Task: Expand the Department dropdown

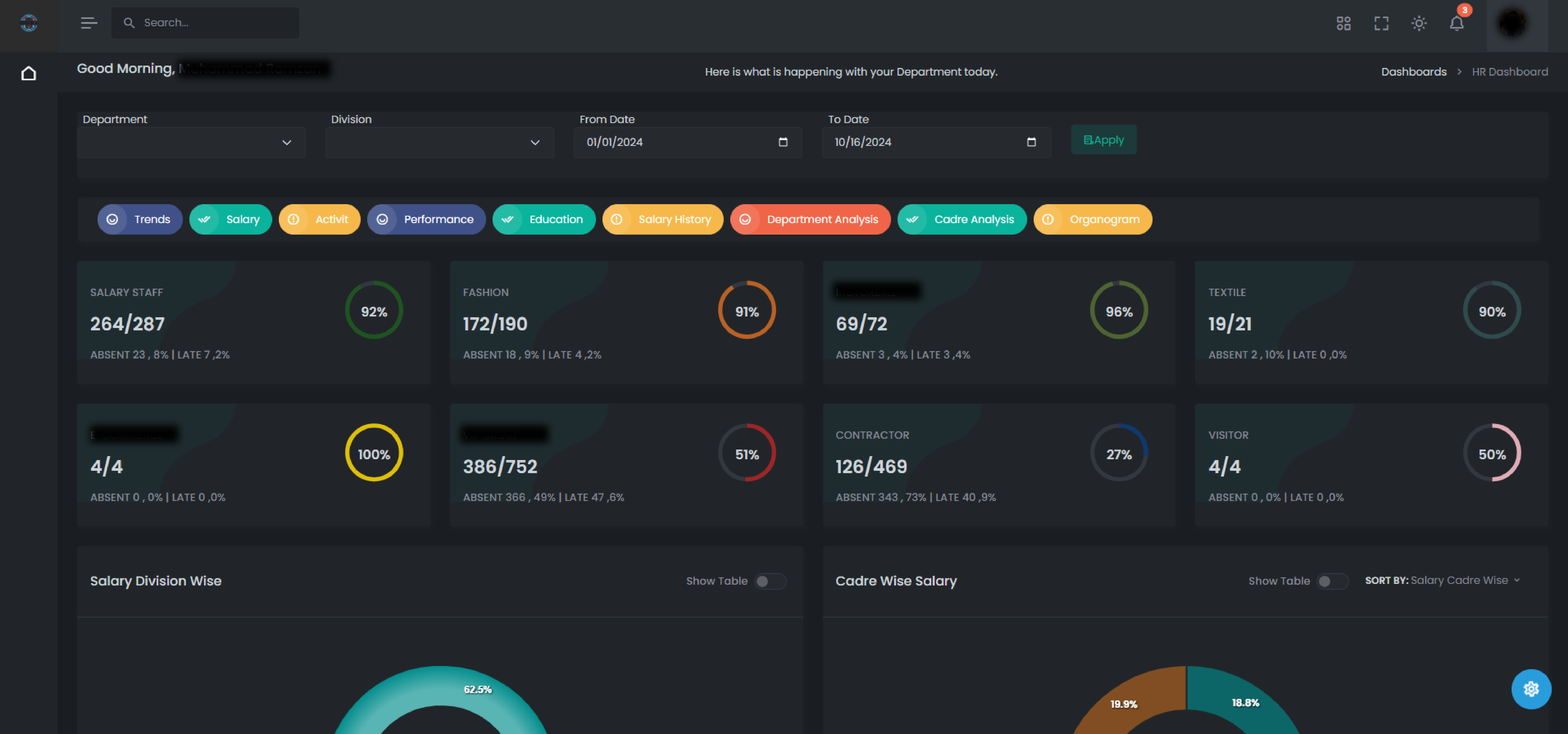Action: [191, 142]
